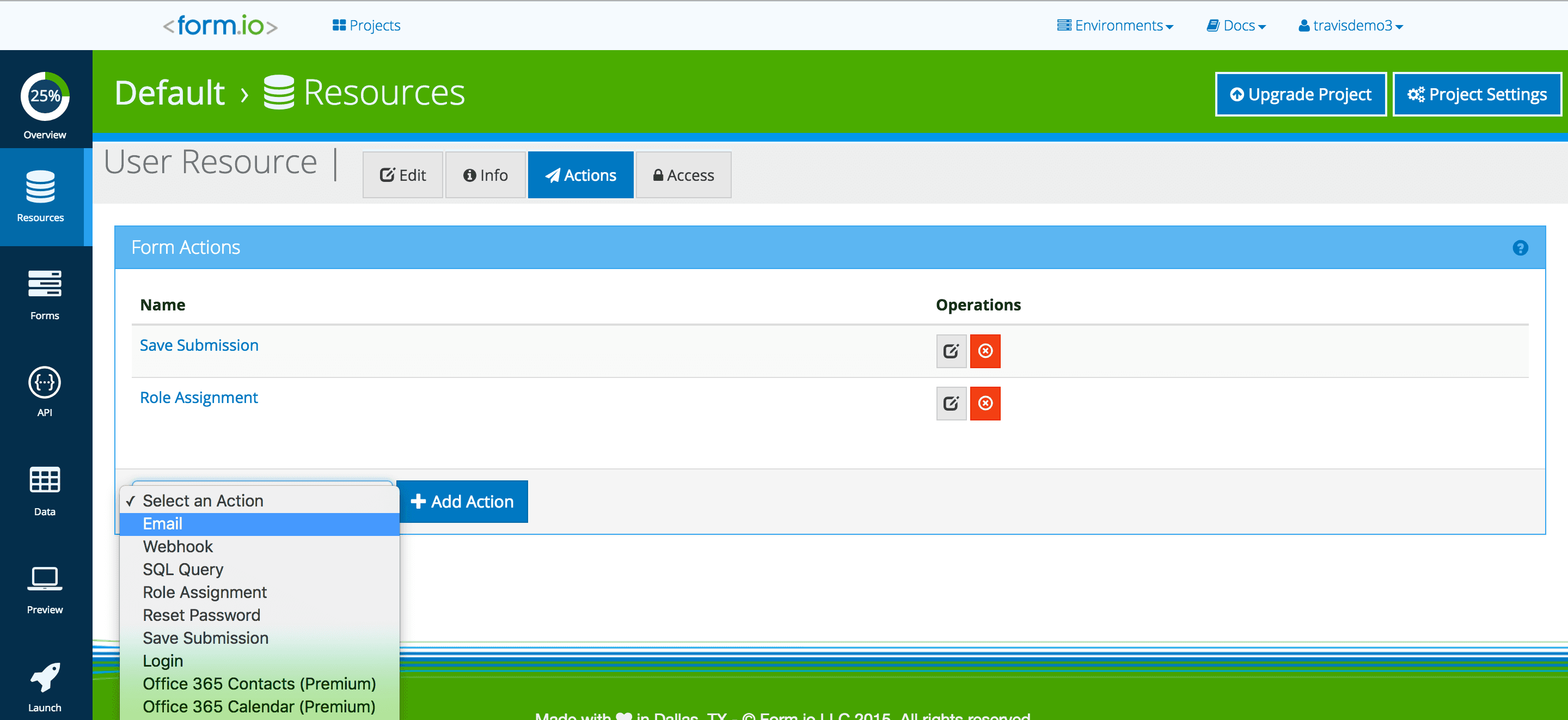Expand the travisdemo3 account dropdown
This screenshot has width=1568, height=720.
tap(1350, 25)
